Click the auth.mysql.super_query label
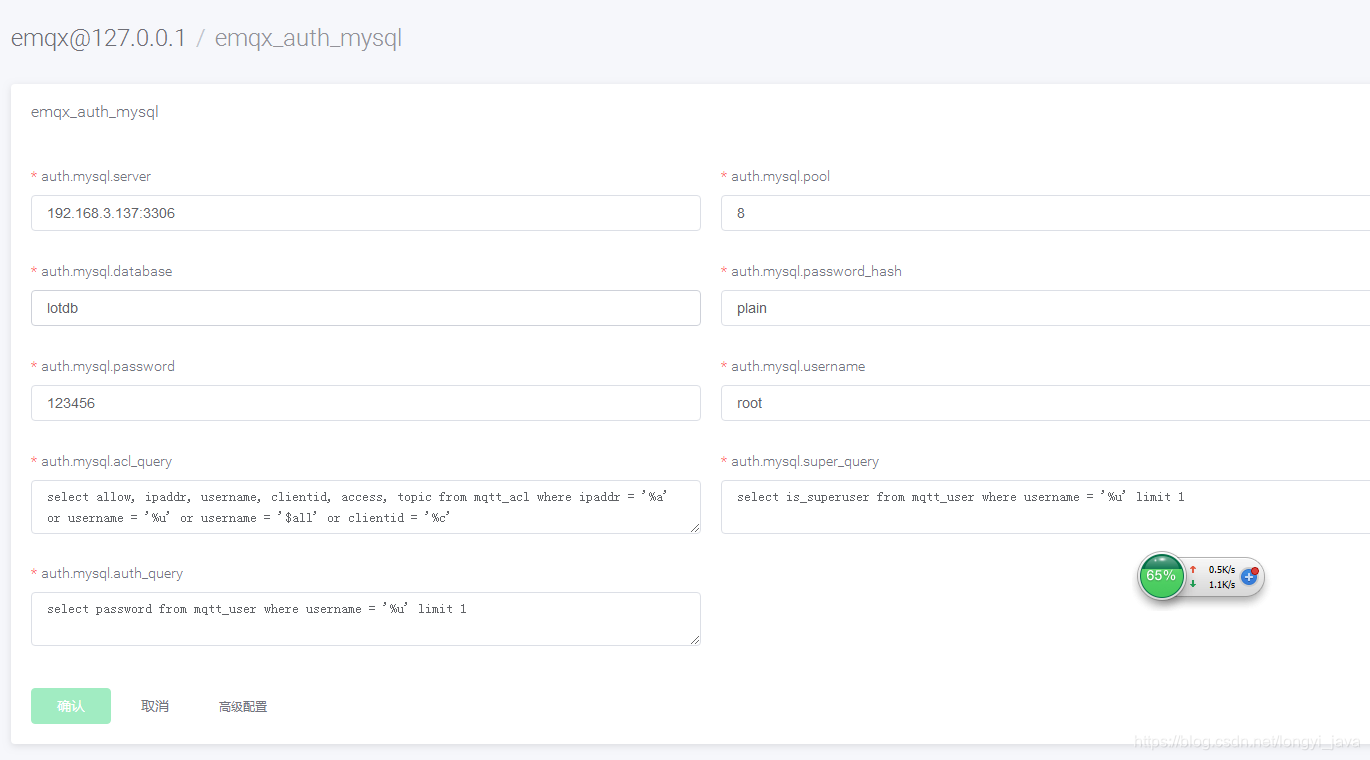This screenshot has height=760, width=1370. 805,461
